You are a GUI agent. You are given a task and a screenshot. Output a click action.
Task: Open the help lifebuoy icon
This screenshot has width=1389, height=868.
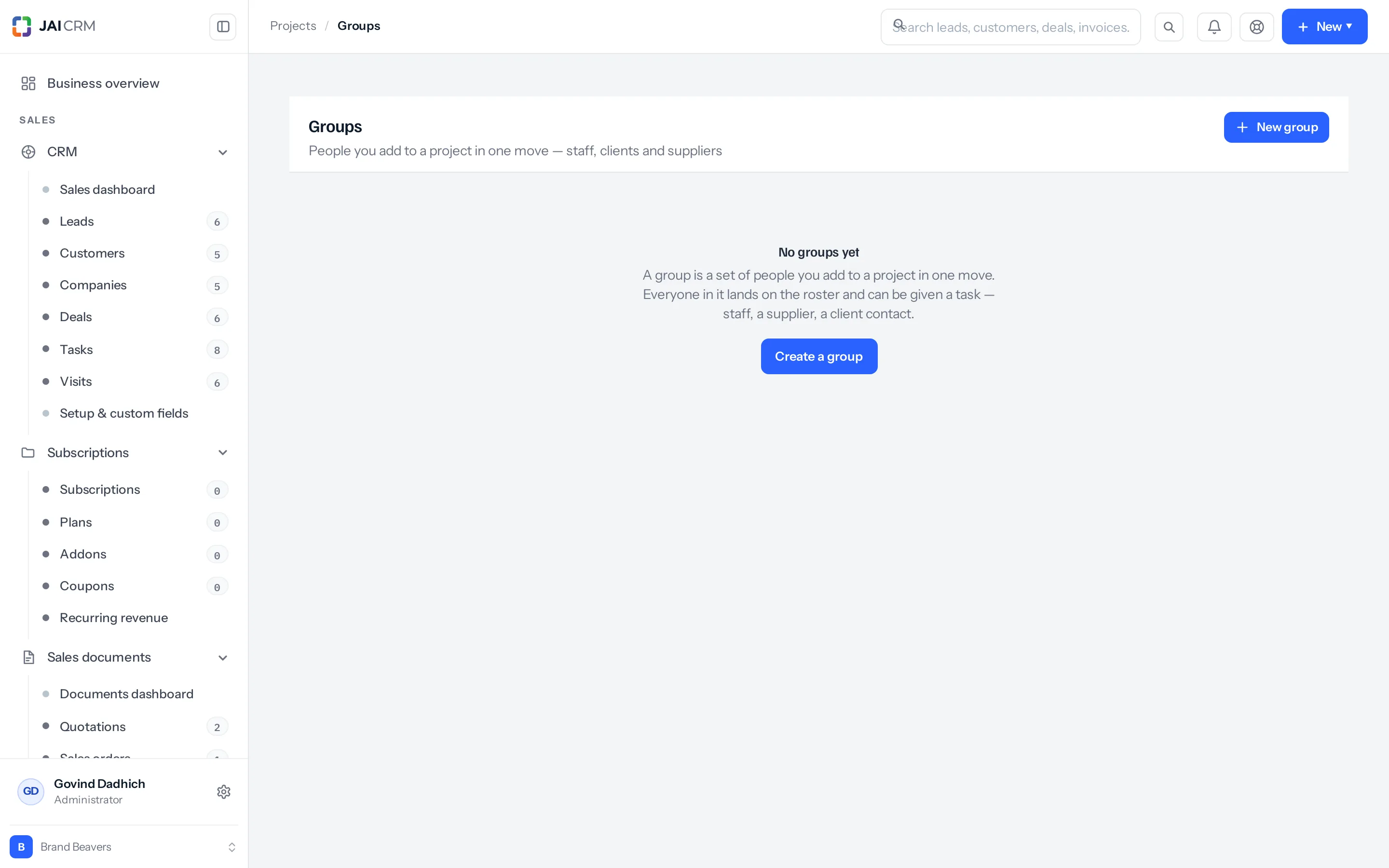(x=1256, y=27)
